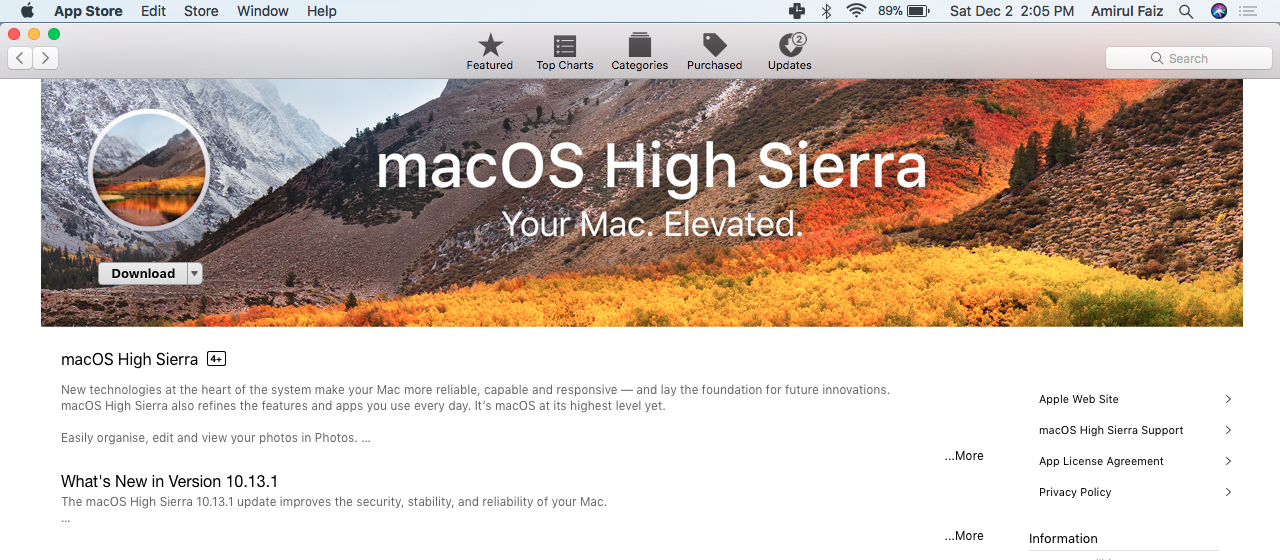Open the Top Charts list
The height and width of the screenshot is (560, 1280).
[x=564, y=52]
